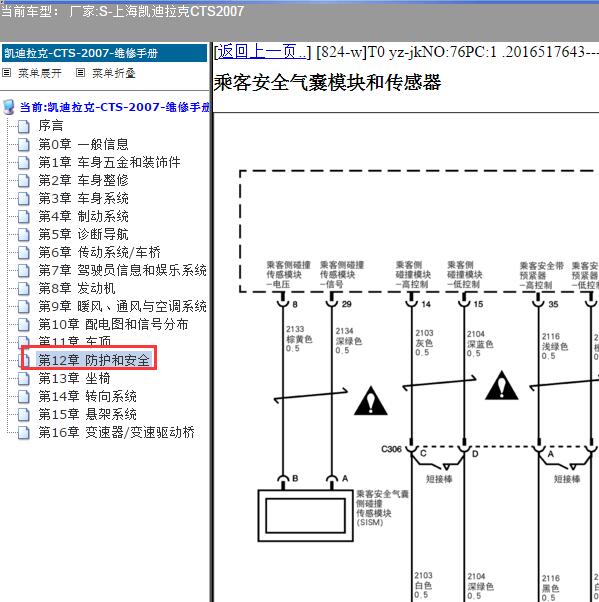Click the page icon beside 第1章
599x602 pixels.
[23, 163]
